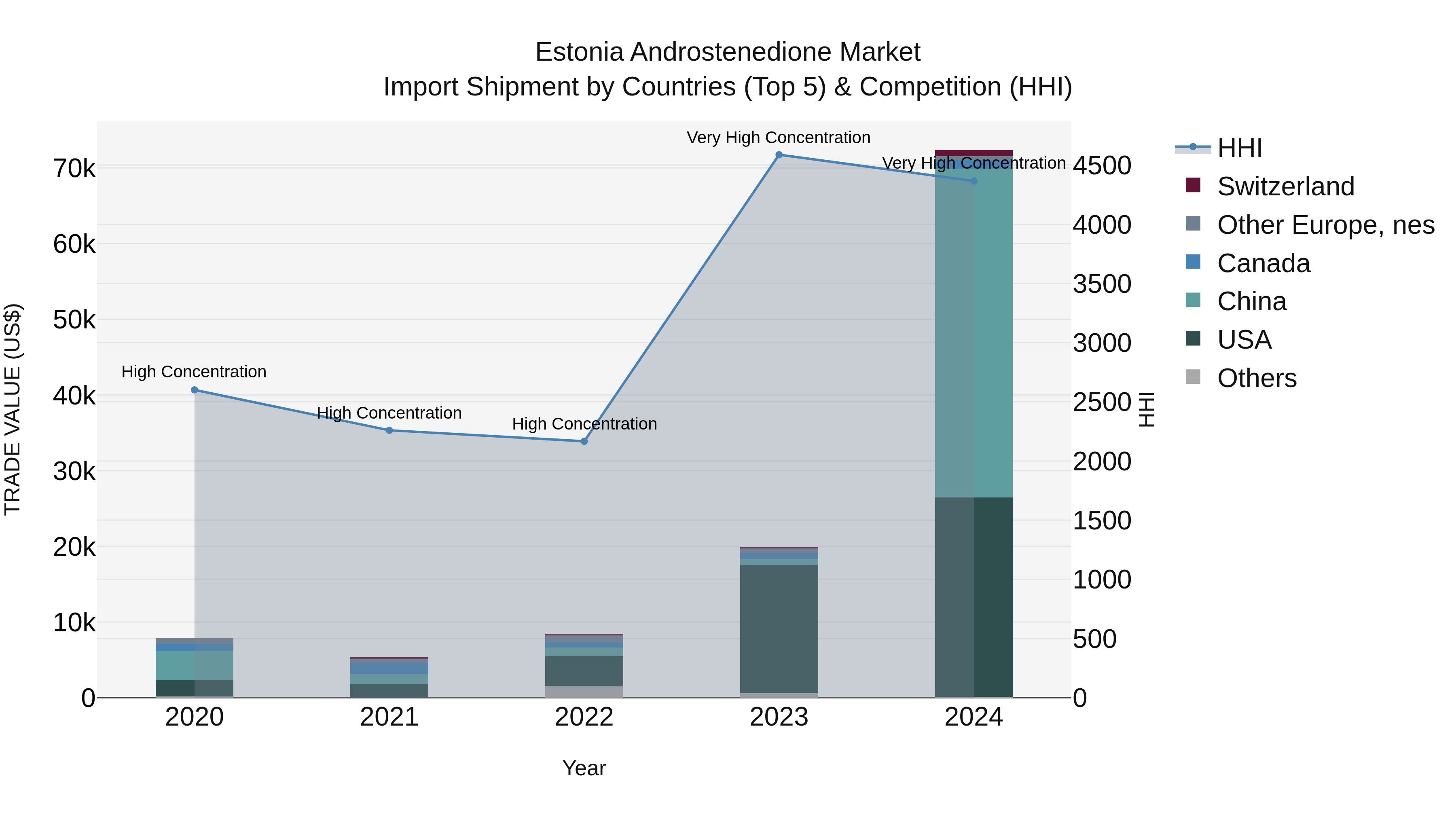Click the 'Very High Concentration' label for 2023
Viewport: 1456px width, 819px height.
point(779,138)
